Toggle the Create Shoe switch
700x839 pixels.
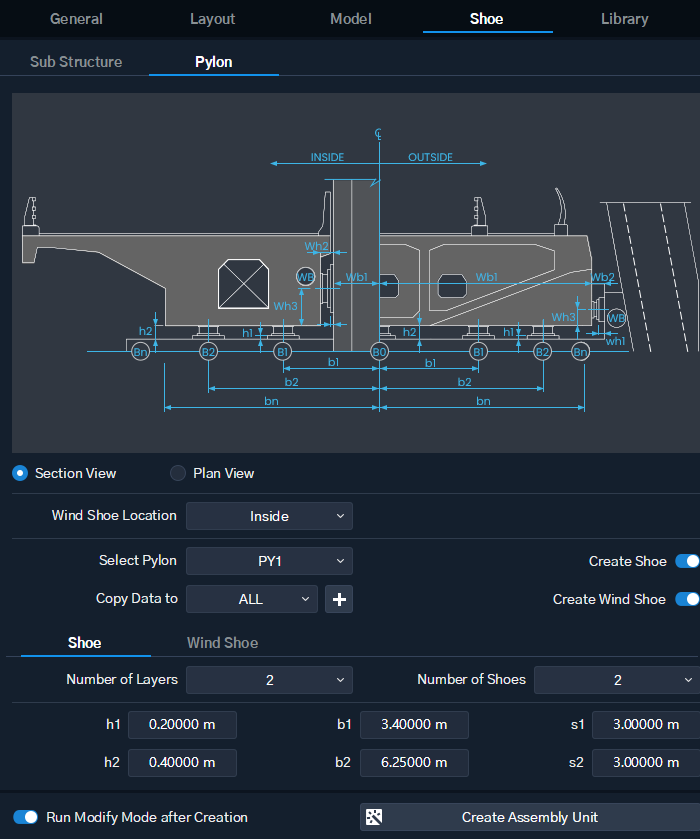(x=687, y=561)
